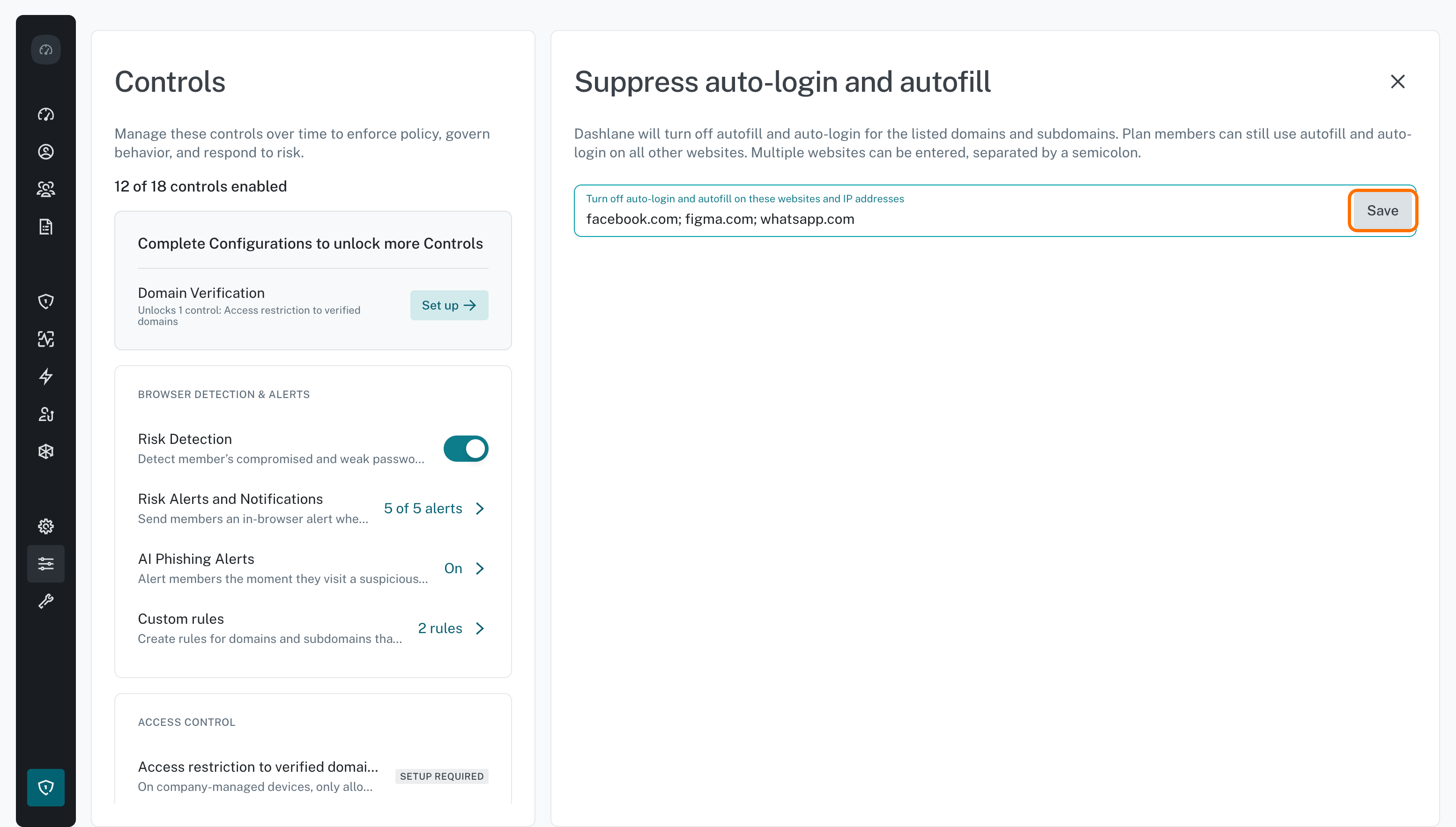
Task: Open the 5 of 5 alerts link
Action: [x=423, y=509]
